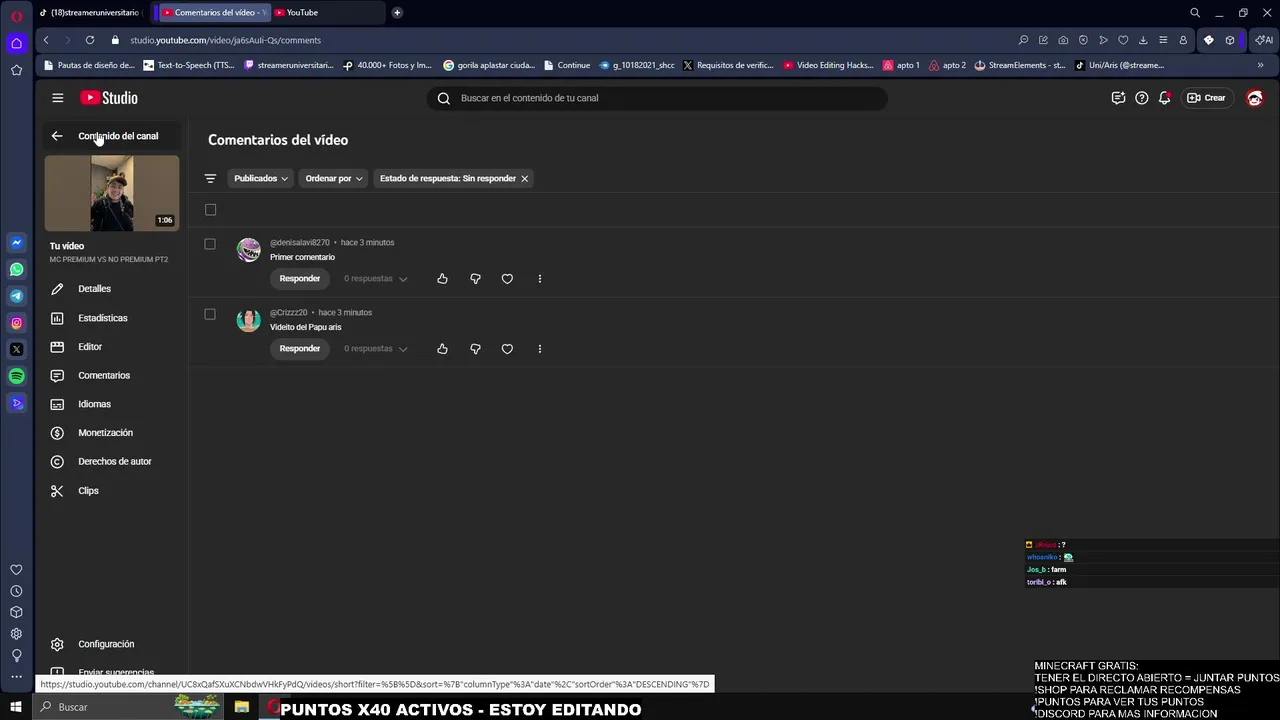Reply to @denisalavi8270 with Responder
1280x720 pixels.
point(300,279)
